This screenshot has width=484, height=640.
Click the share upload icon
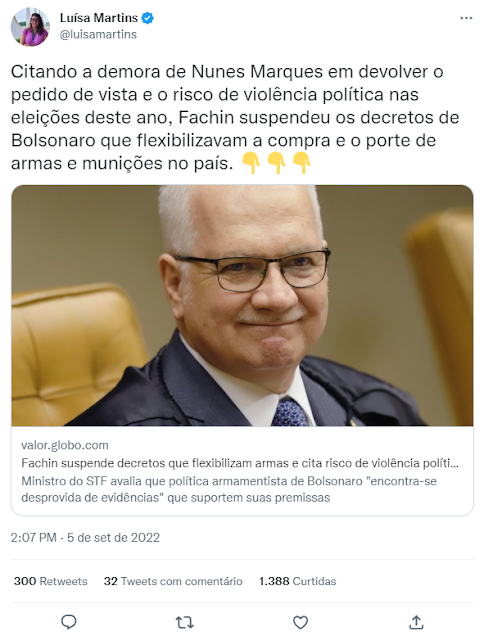click(x=416, y=622)
